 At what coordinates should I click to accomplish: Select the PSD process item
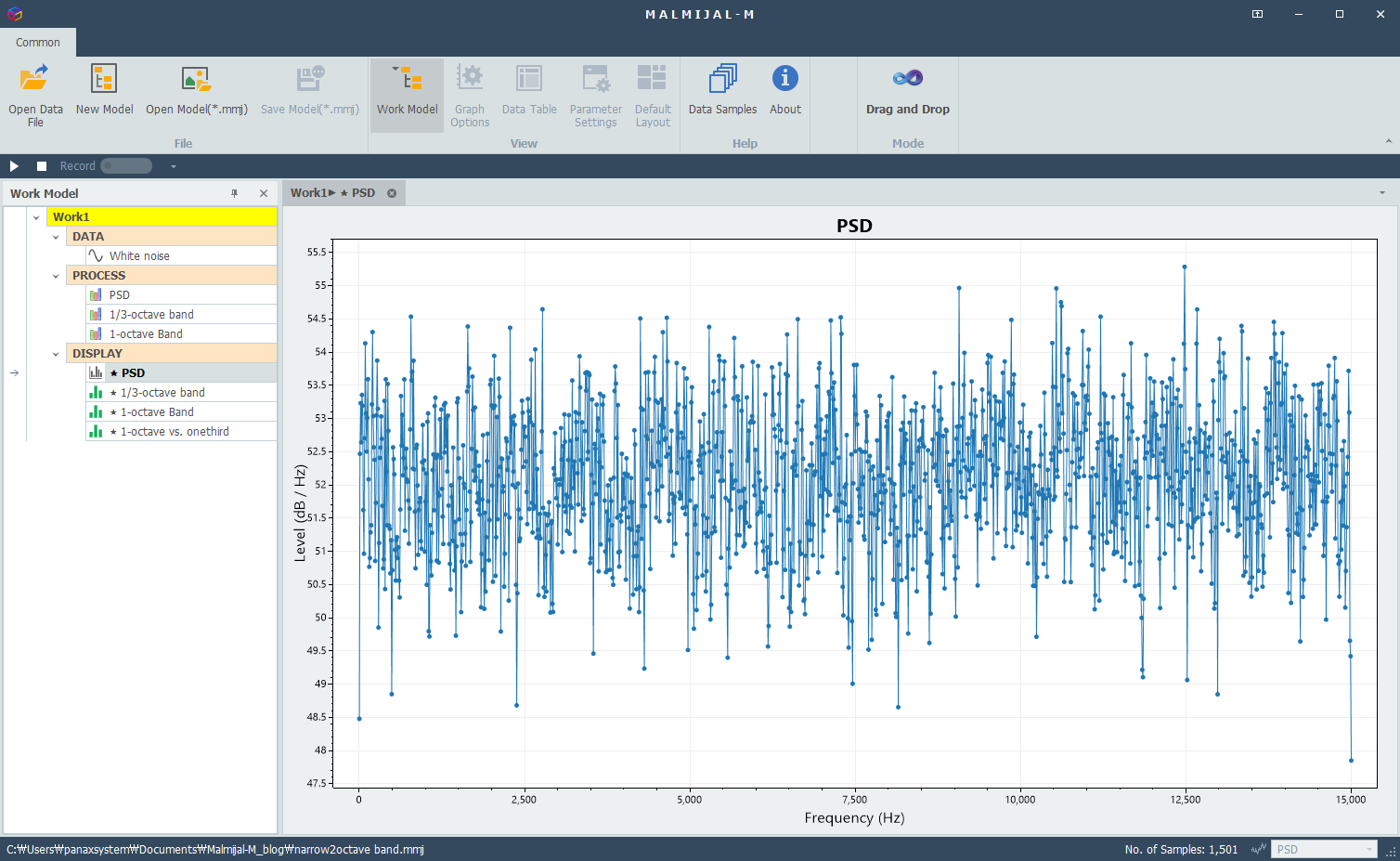tap(181, 295)
